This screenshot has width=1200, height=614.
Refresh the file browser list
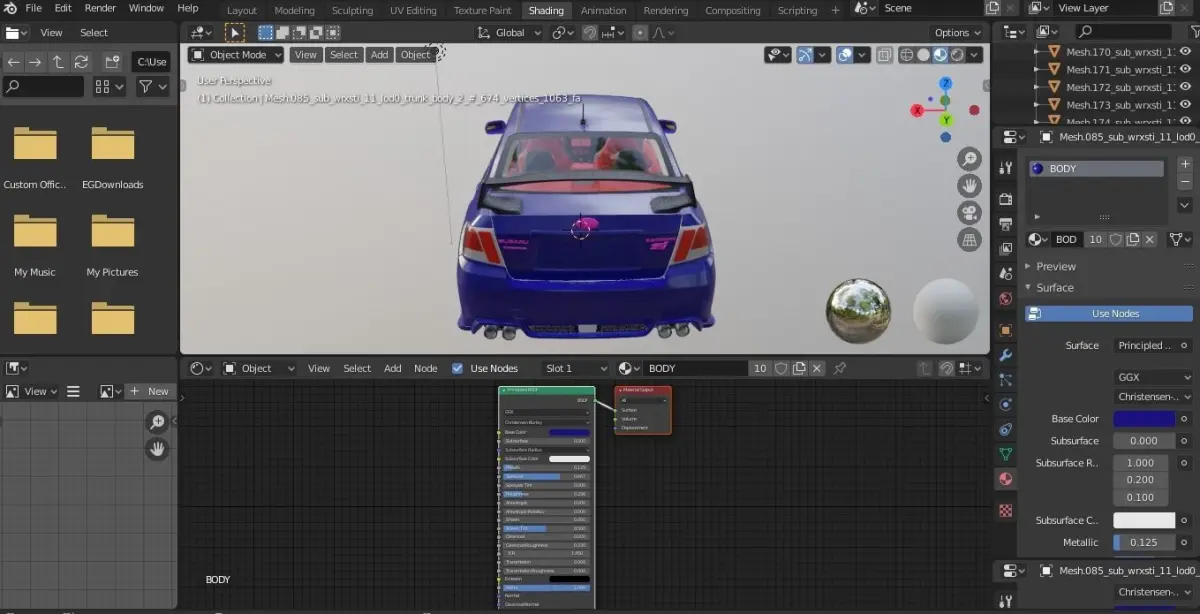[x=81, y=62]
